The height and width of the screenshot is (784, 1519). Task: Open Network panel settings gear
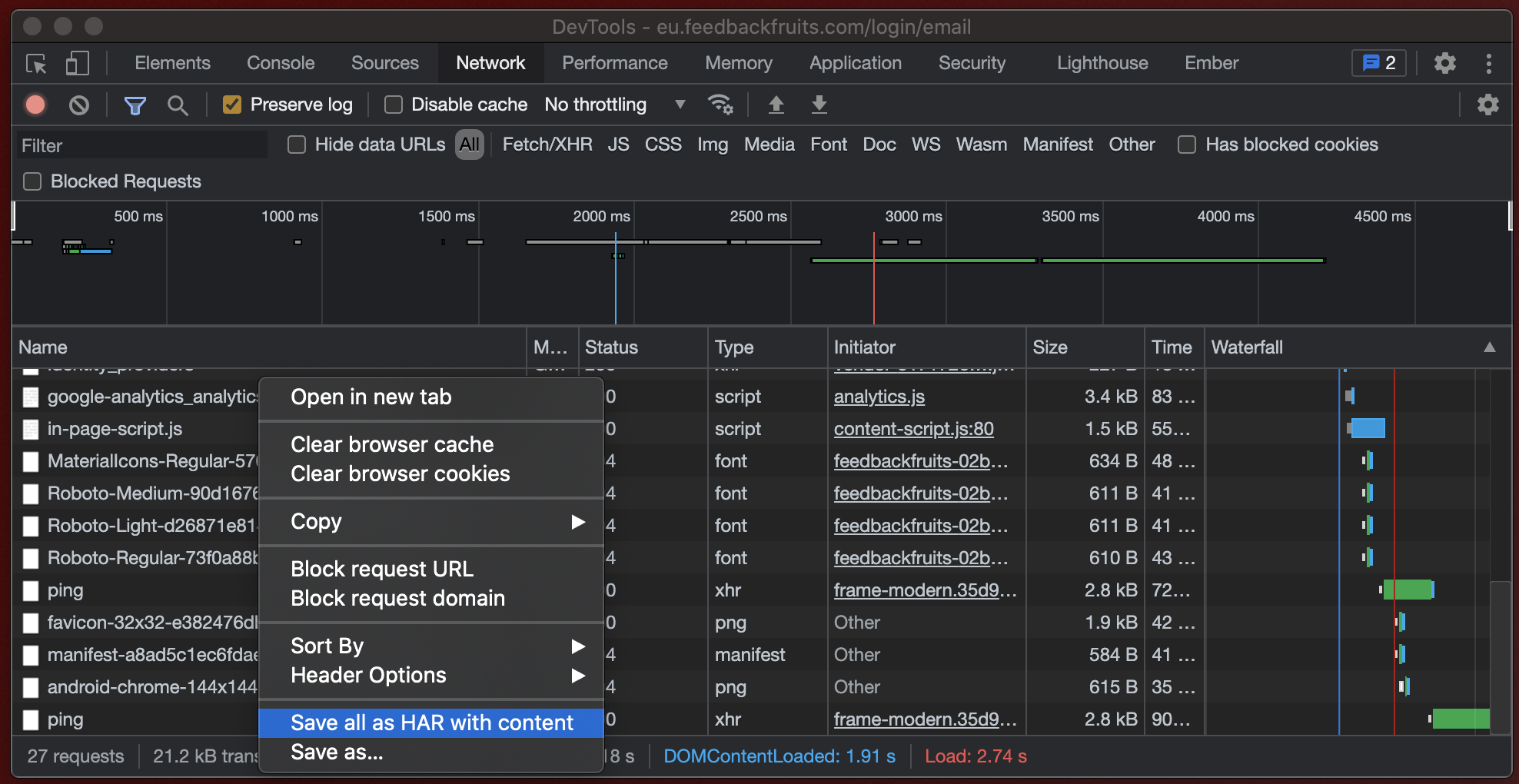1488,105
